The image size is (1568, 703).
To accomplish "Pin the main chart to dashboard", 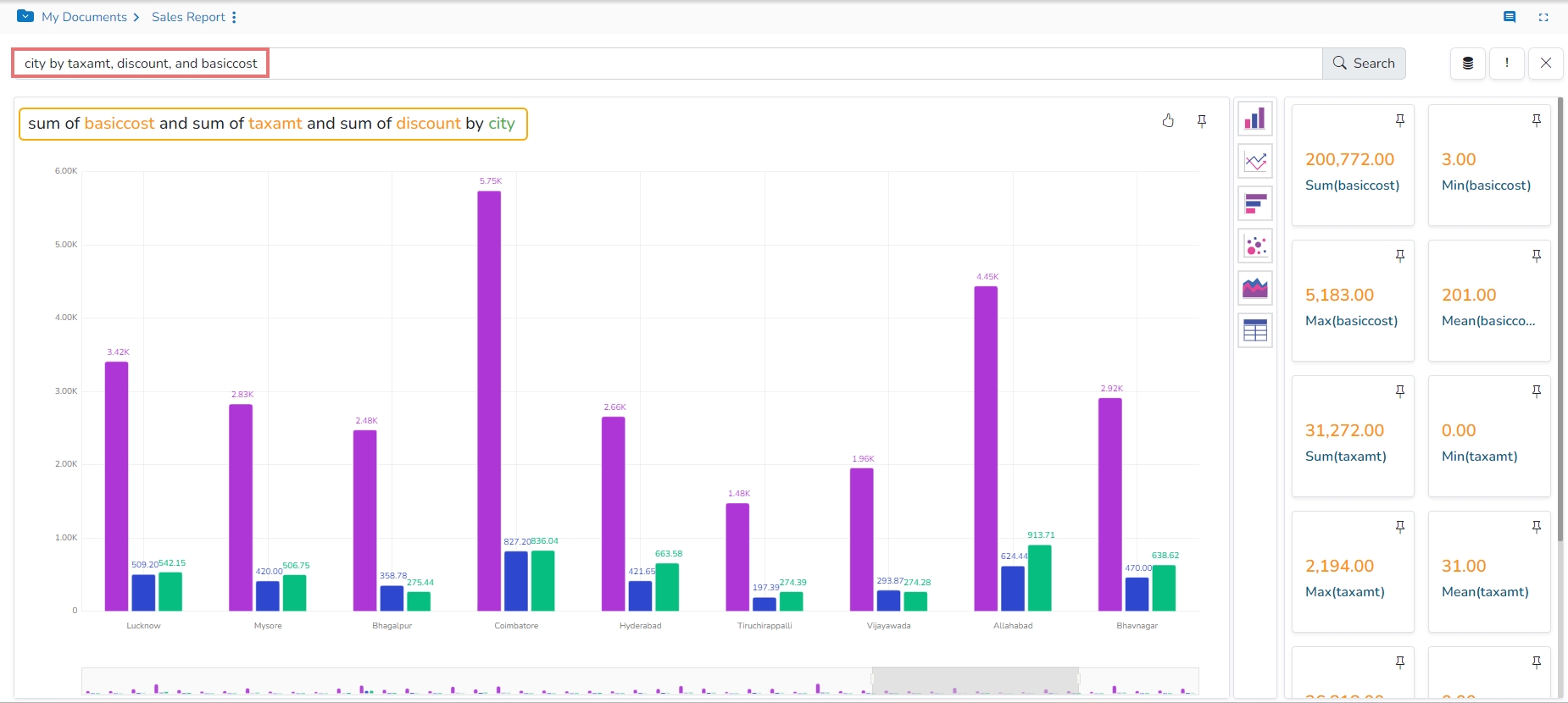I will click(1202, 121).
